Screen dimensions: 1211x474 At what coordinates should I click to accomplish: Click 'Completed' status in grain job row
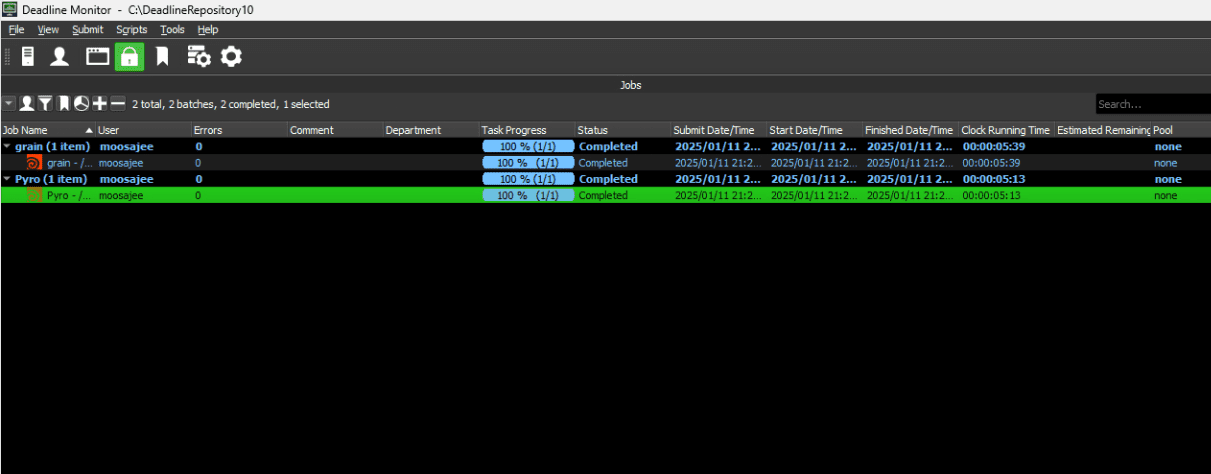603,163
